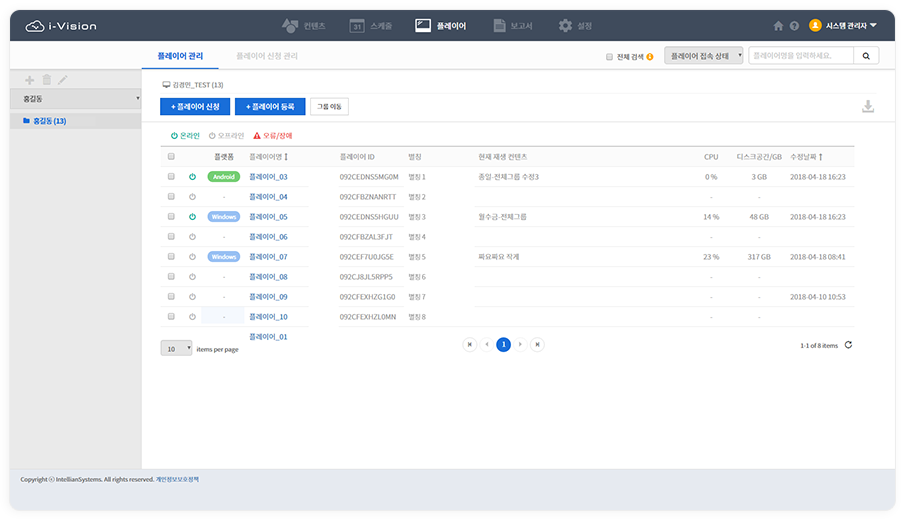Open the 플레이어 접속 상태 dropdown
The width and height of the screenshot is (905, 520).
point(704,56)
